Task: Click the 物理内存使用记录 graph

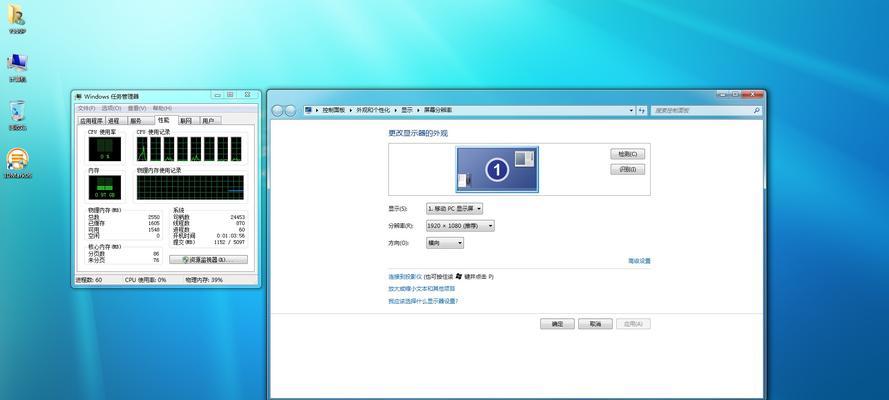Action: [x=190, y=188]
